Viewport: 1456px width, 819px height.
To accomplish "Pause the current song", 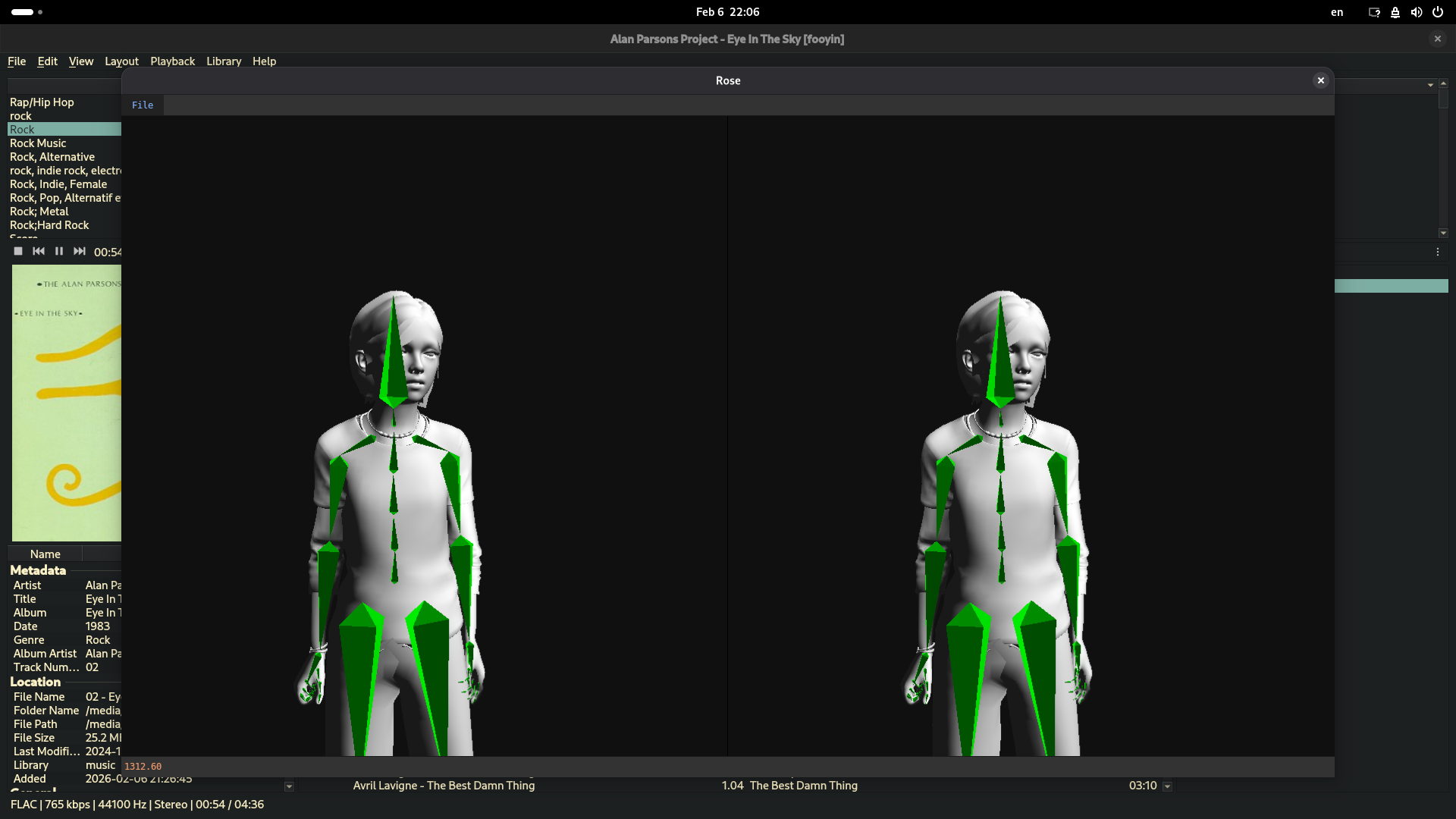I will [x=59, y=251].
